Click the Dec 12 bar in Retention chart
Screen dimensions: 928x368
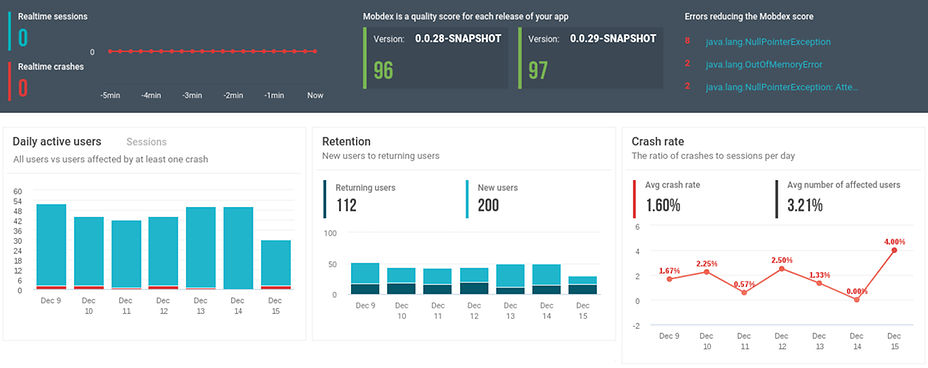[x=474, y=281]
